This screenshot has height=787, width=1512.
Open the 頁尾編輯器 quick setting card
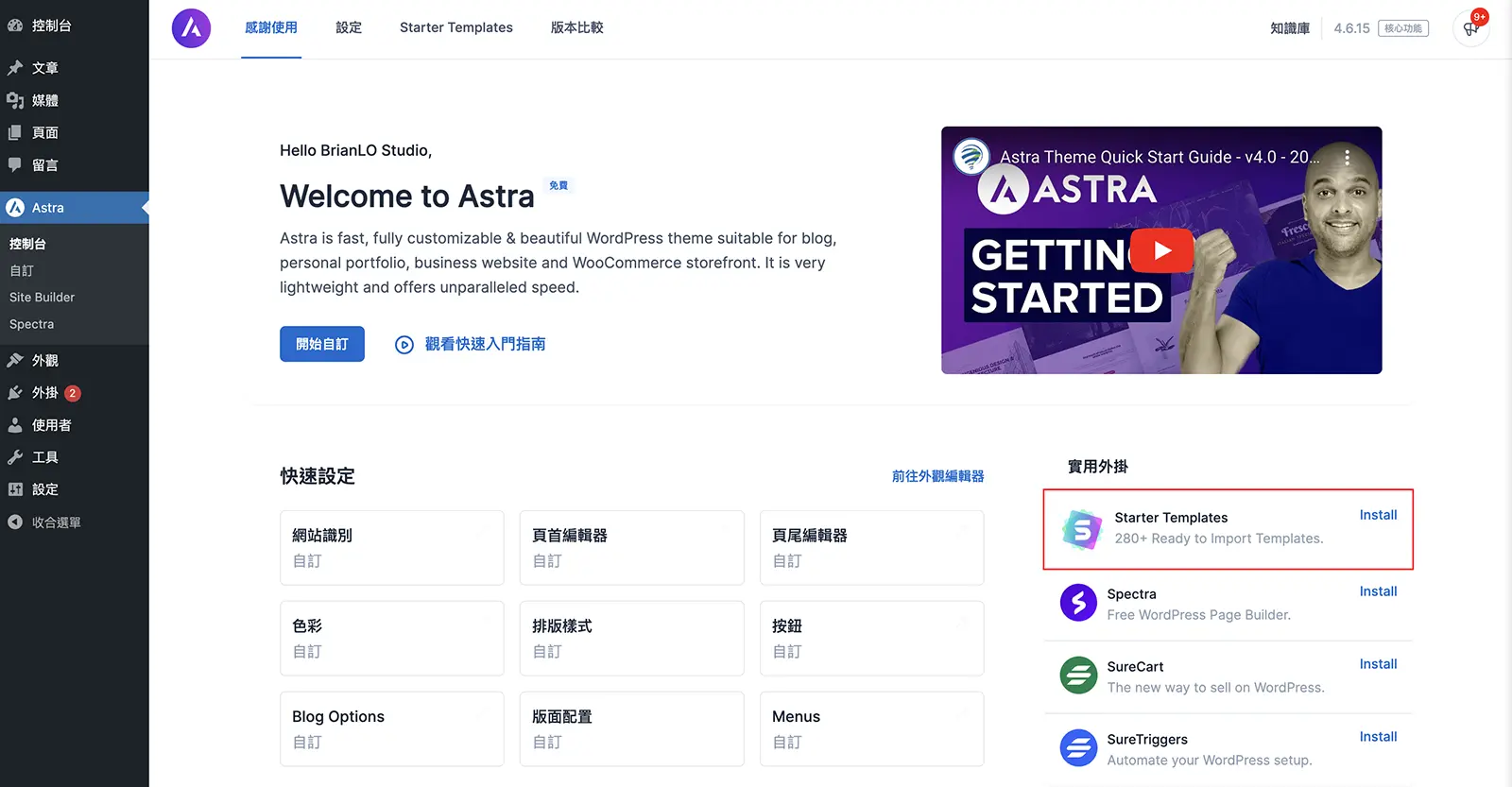pos(872,548)
